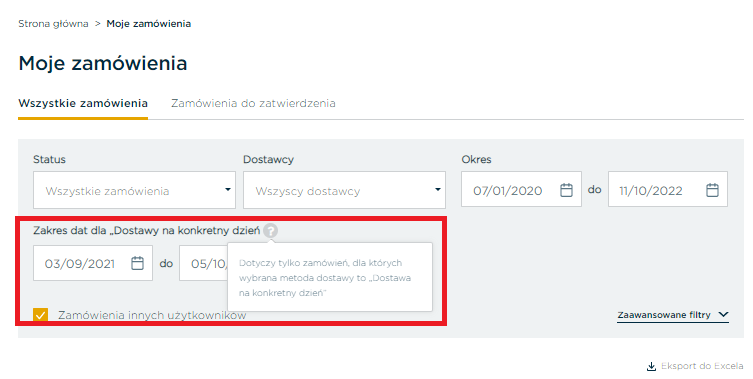This screenshot has height=379, width=753.
Task: Expand Zaawansowane filtry section
Action: [673, 315]
